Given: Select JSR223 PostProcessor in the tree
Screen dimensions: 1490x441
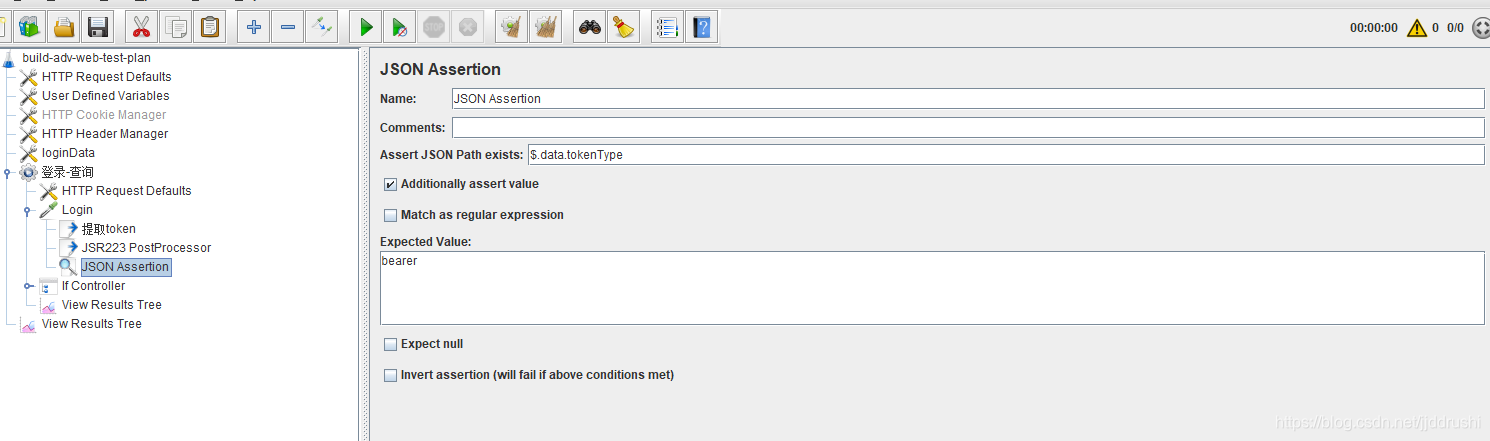Looking at the screenshot, I should pyautogui.click(x=146, y=248).
